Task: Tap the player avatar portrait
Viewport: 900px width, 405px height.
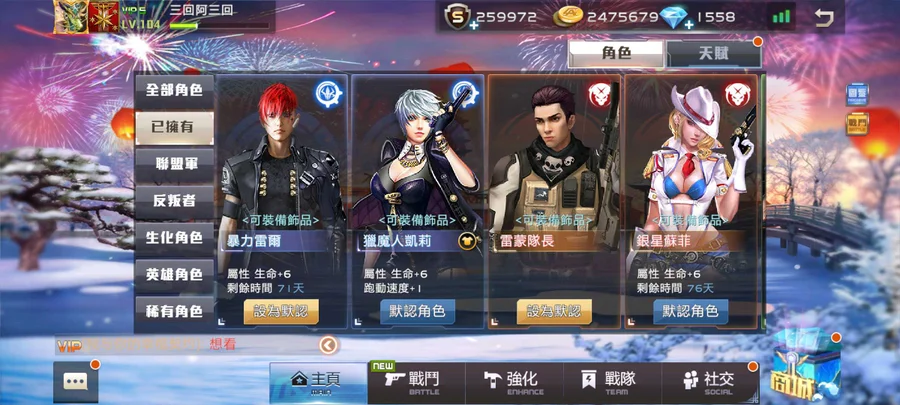Action: coord(71,17)
